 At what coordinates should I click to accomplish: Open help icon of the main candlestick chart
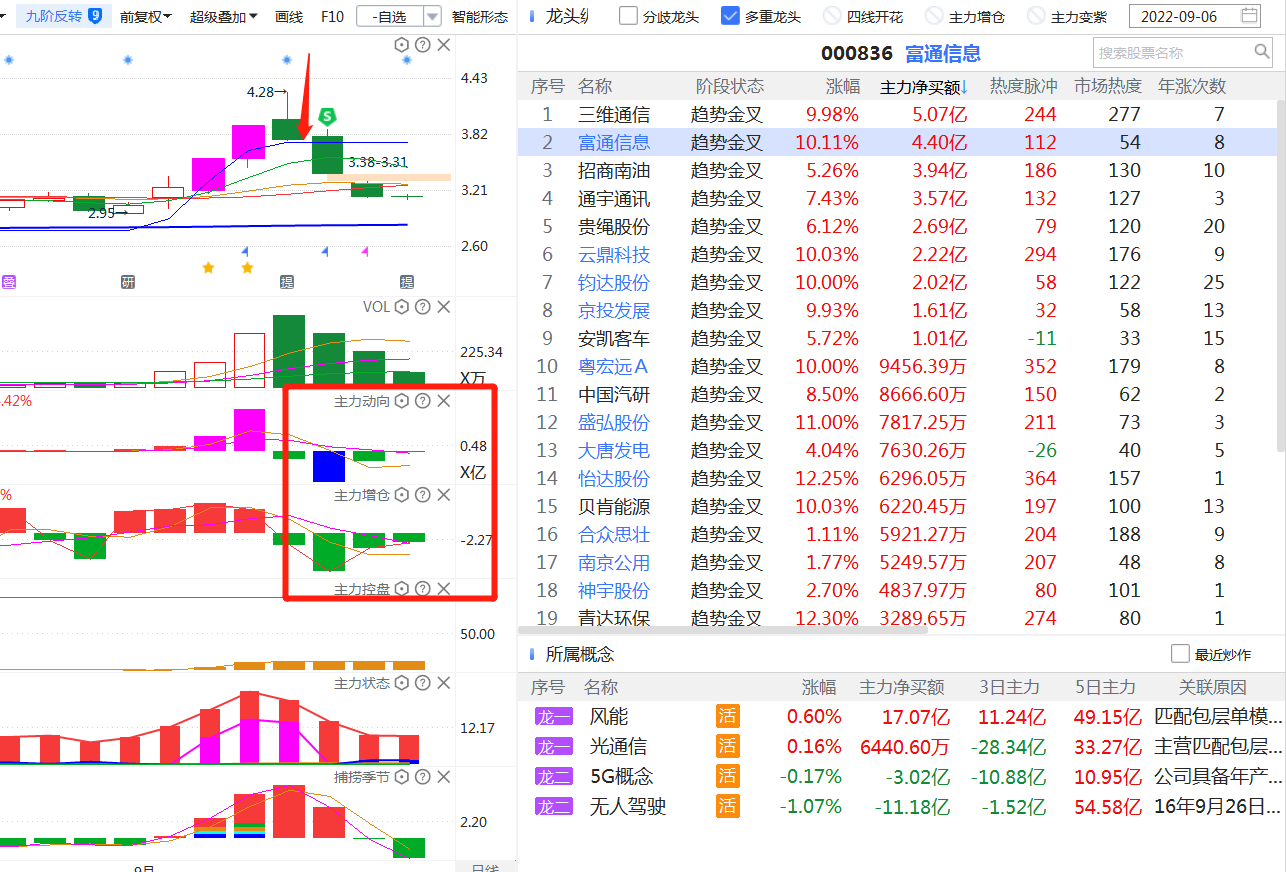[423, 45]
